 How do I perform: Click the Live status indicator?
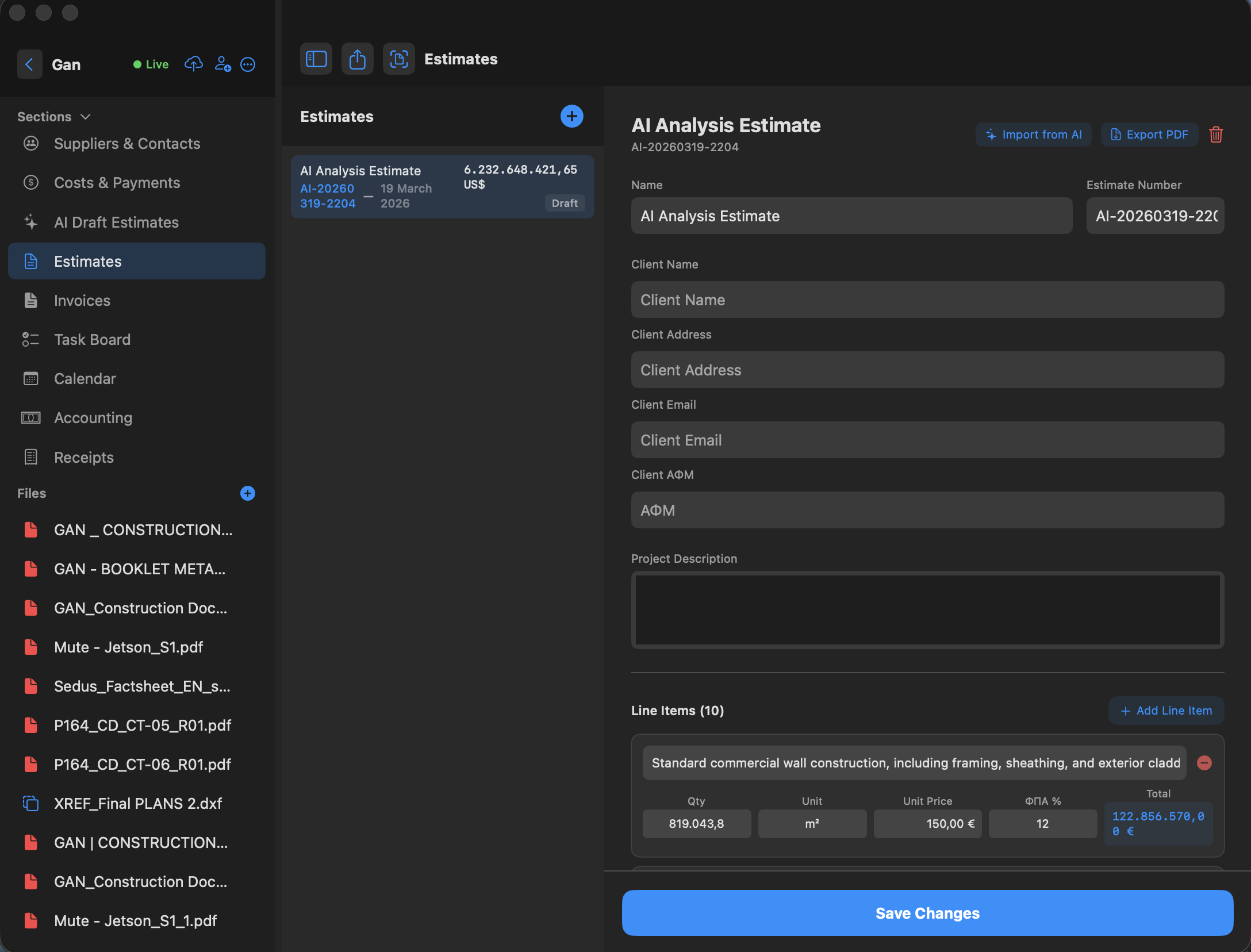pos(151,64)
